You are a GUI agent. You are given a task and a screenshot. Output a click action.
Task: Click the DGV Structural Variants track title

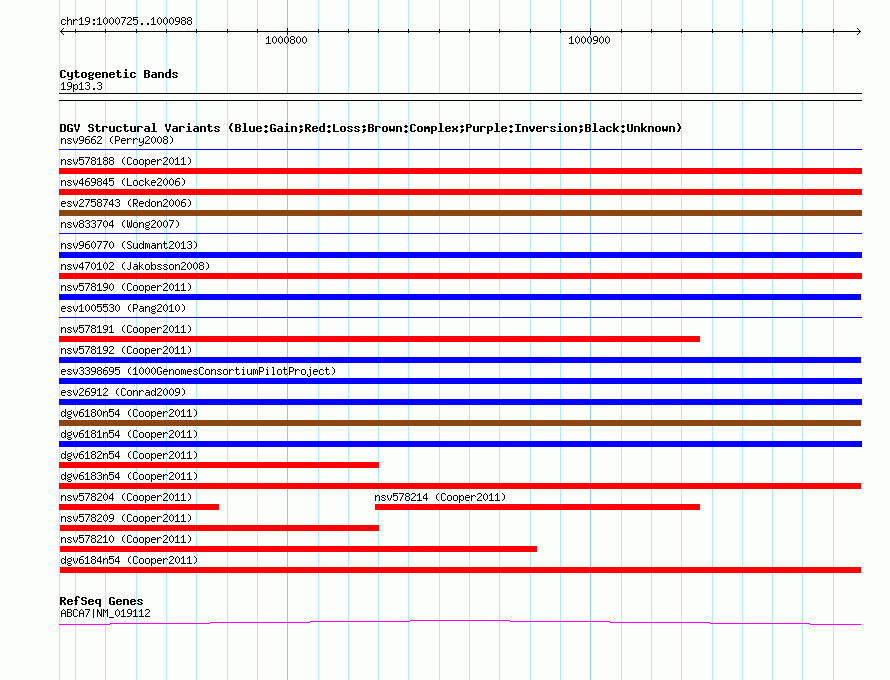(x=371, y=128)
